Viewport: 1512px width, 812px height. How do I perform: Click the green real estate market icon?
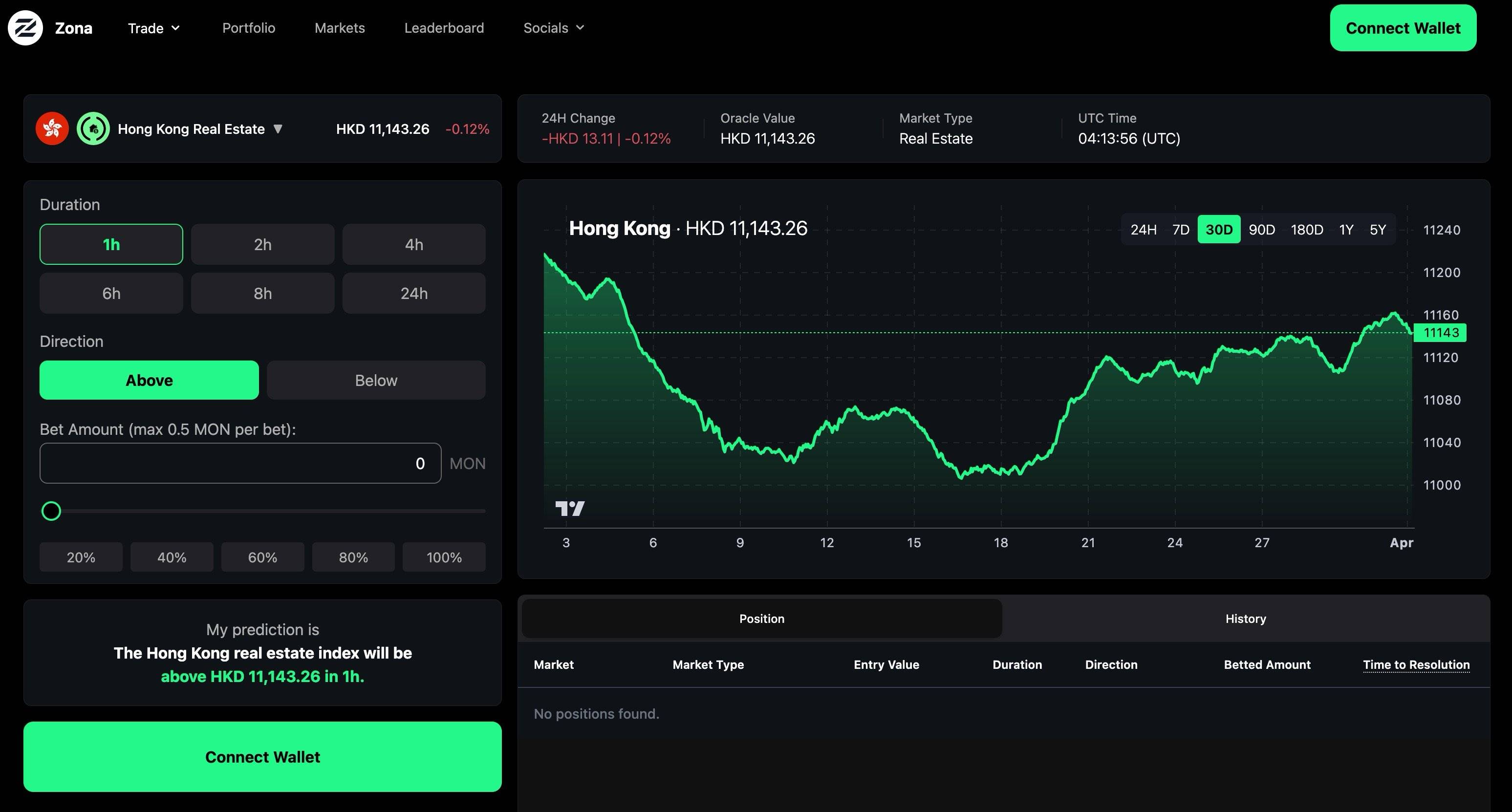pos(93,128)
